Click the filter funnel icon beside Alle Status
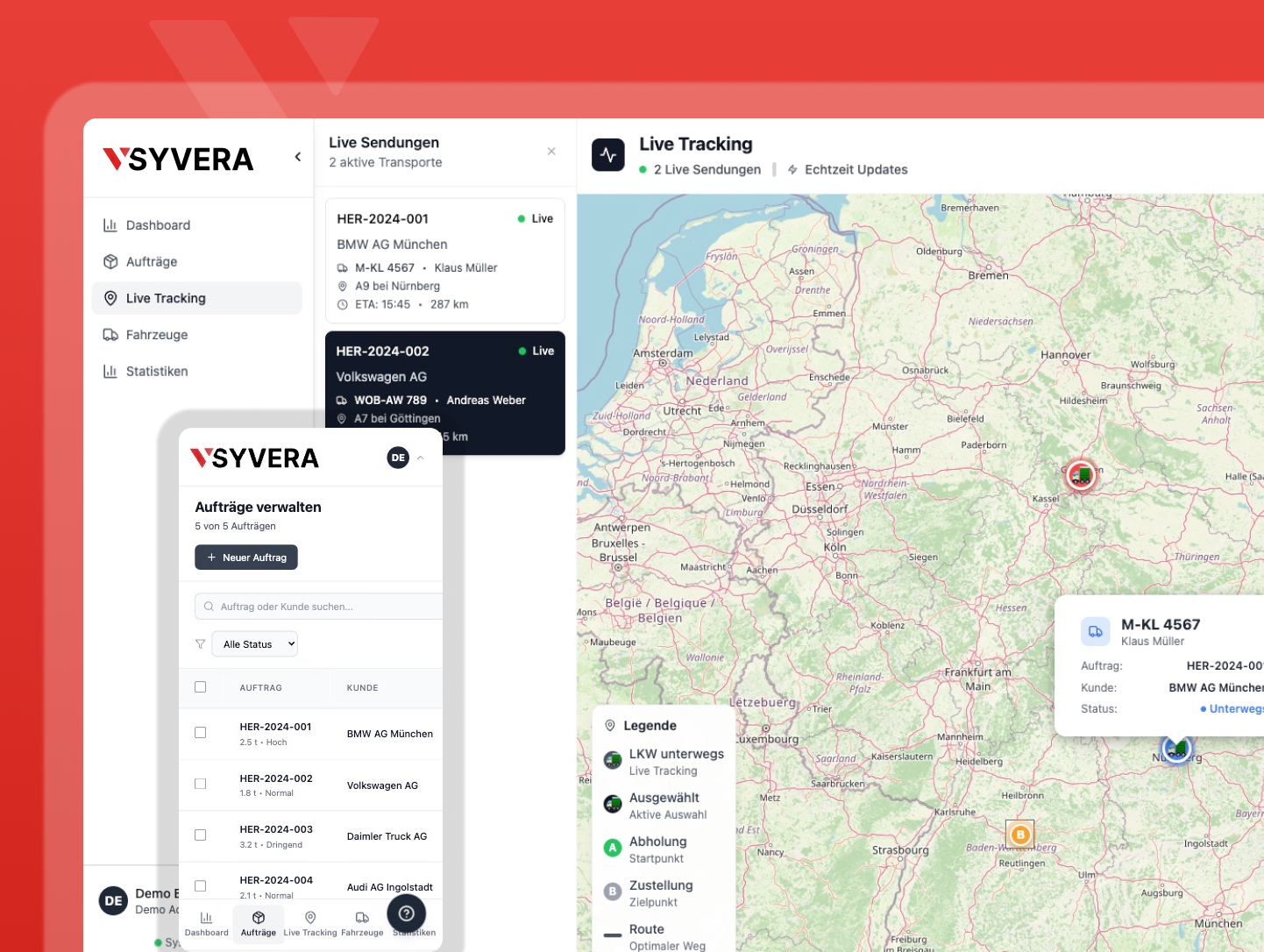This screenshot has width=1264, height=952. click(201, 644)
